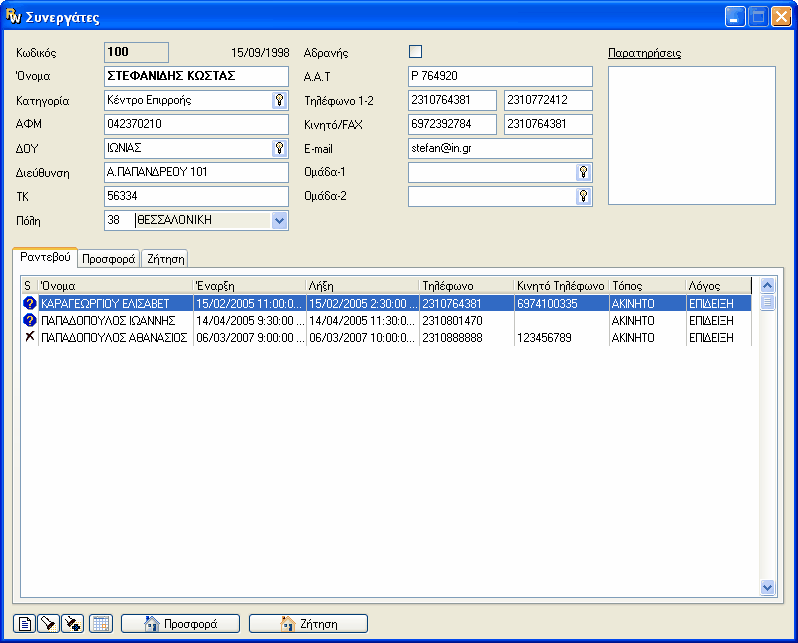Click the E-mail field stefan@in.gr
The height and width of the screenshot is (643, 798).
coord(500,148)
